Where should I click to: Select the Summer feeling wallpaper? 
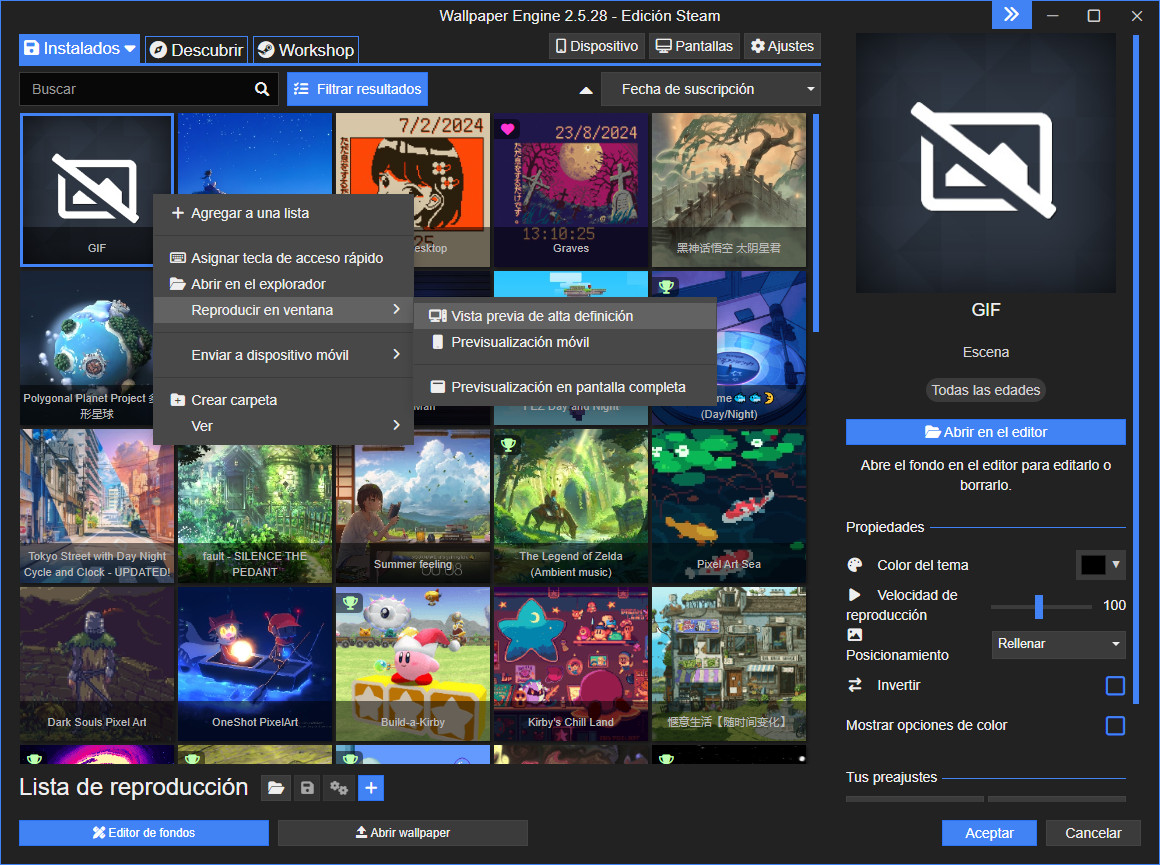[x=413, y=506]
